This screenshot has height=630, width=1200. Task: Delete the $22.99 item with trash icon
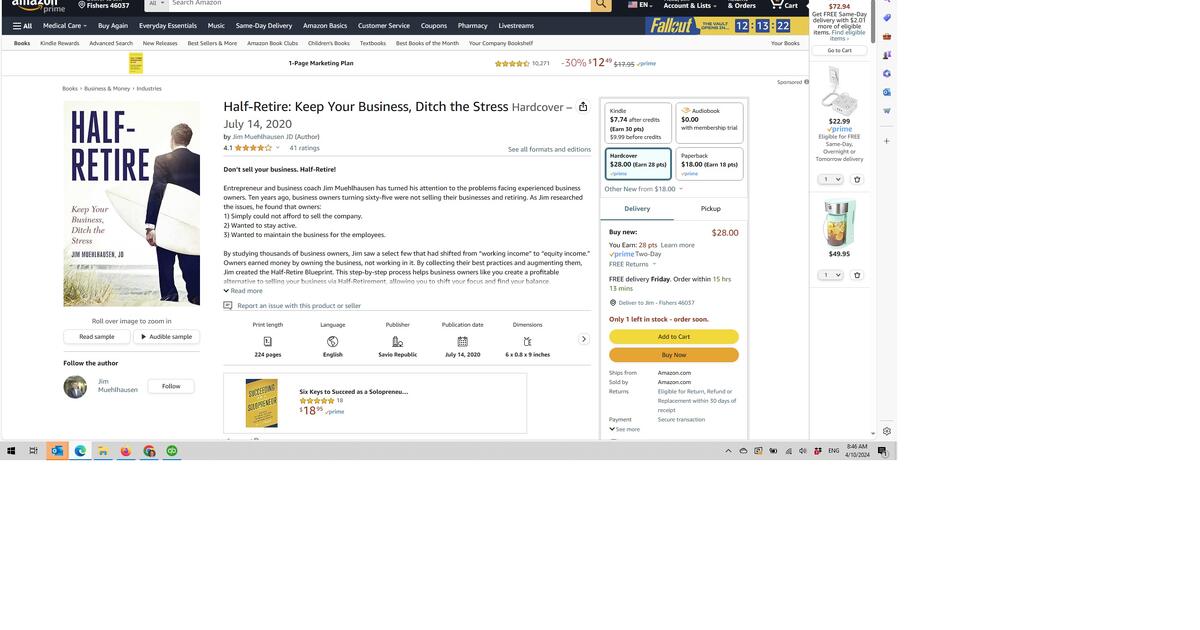[x=857, y=179]
